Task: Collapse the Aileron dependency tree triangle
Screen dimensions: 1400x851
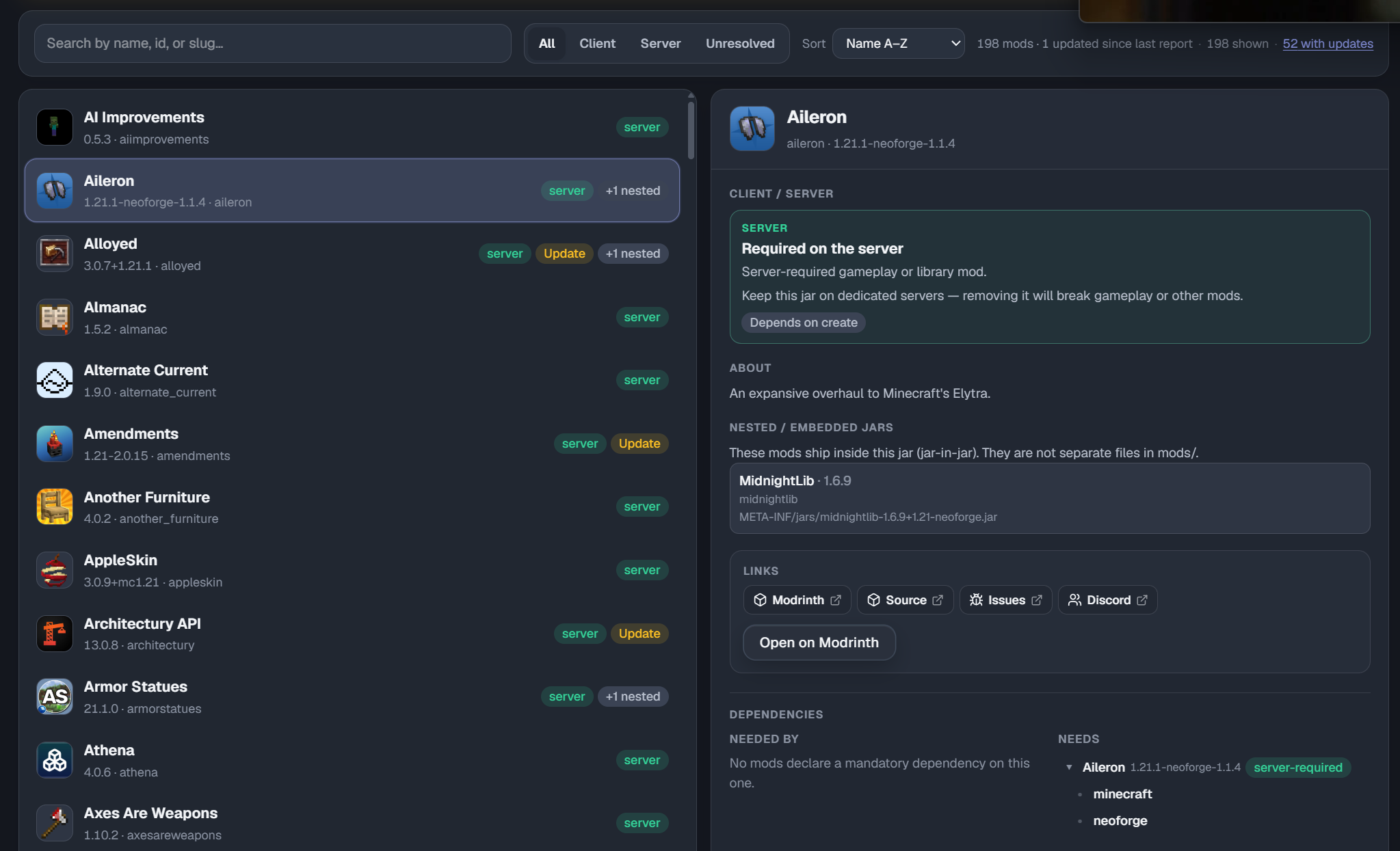Action: (1069, 768)
